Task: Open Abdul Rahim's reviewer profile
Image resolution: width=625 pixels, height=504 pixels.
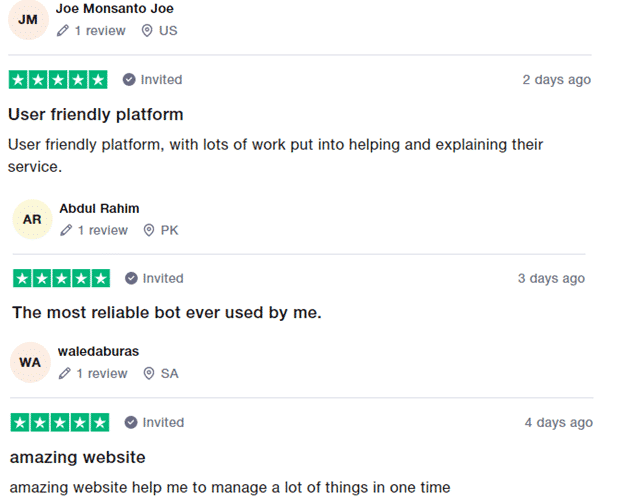Action: pyautogui.click(x=99, y=208)
